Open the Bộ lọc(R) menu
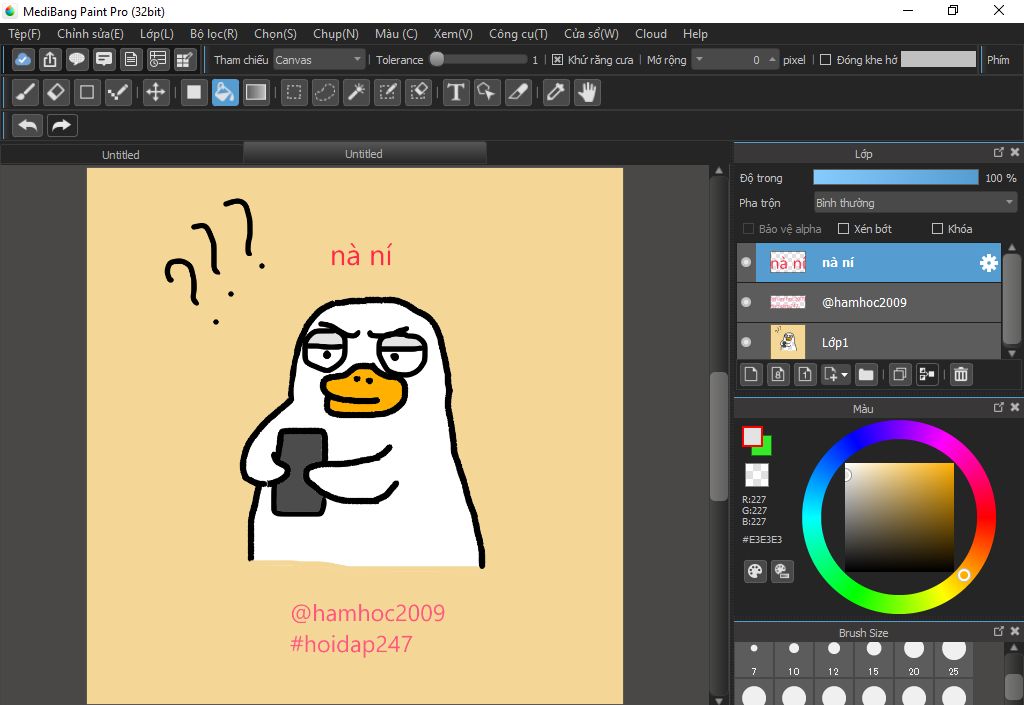1024x705 pixels. (214, 34)
